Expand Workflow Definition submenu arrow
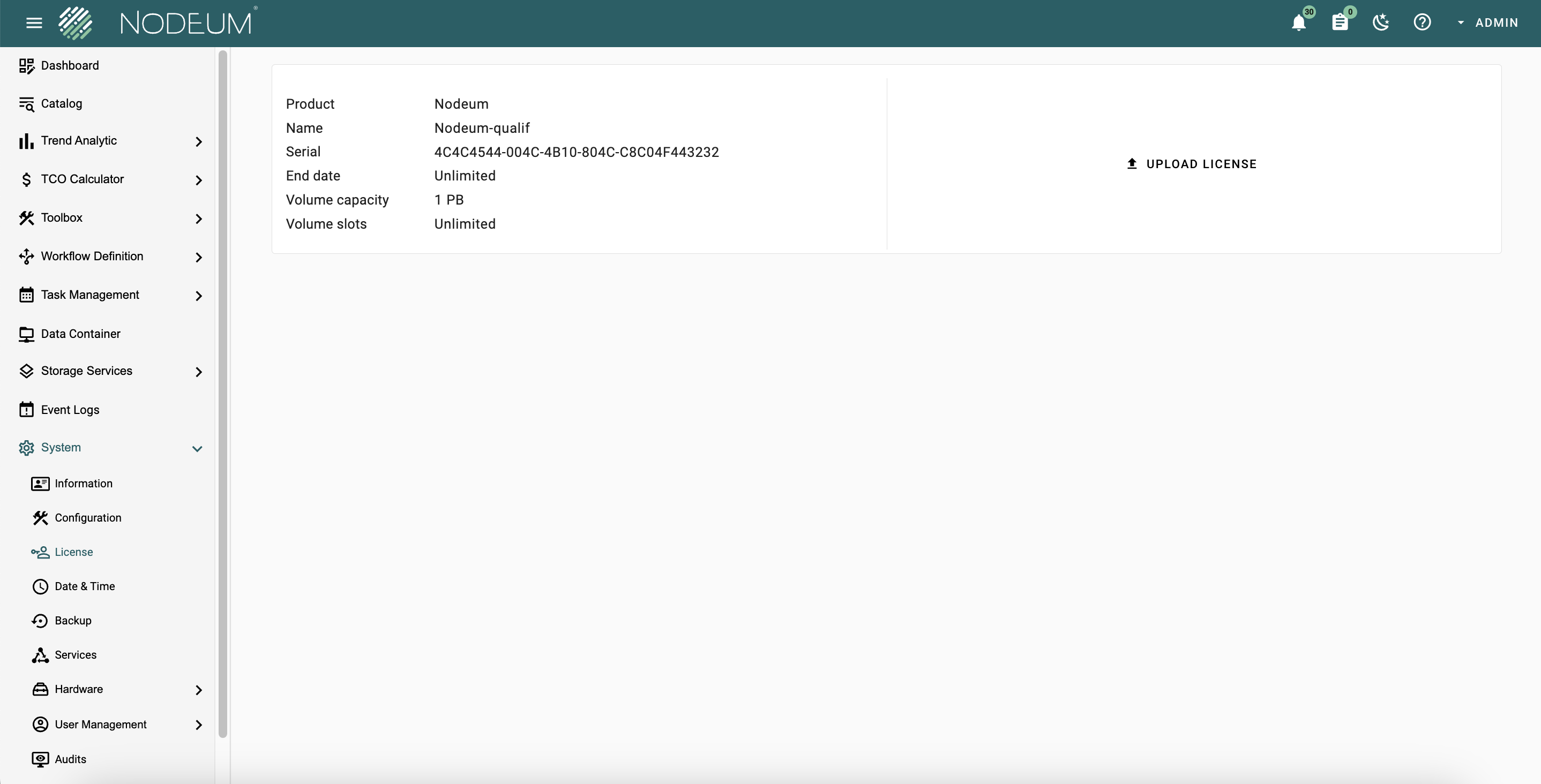 point(199,257)
